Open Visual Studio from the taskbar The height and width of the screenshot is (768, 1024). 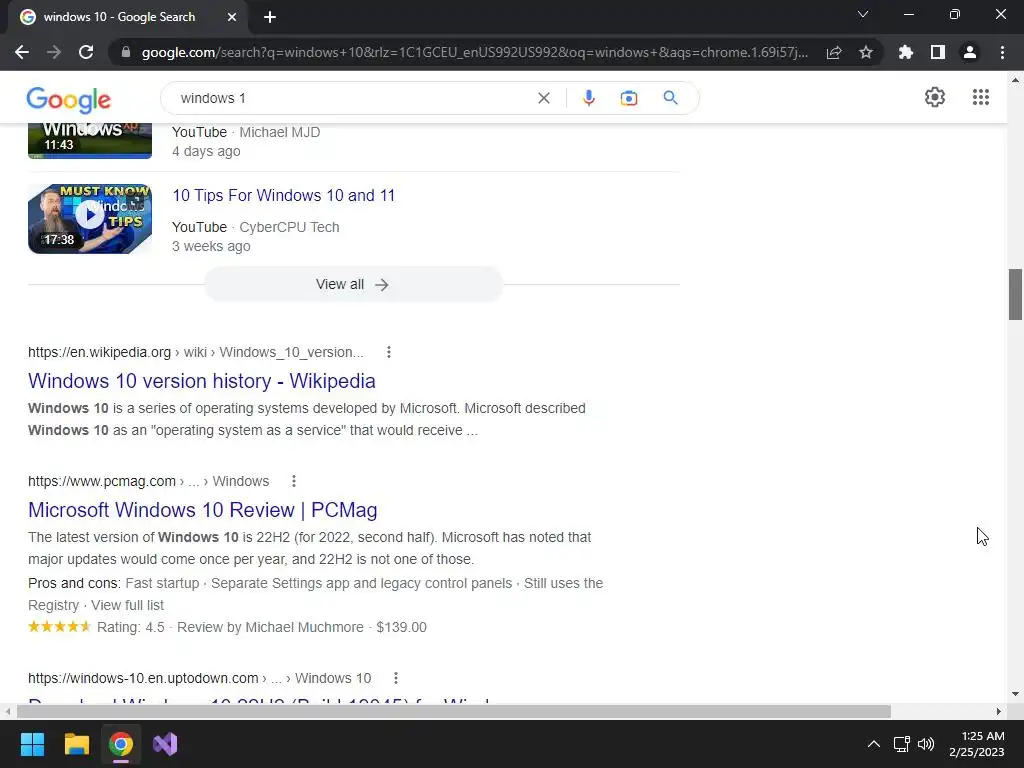click(165, 744)
